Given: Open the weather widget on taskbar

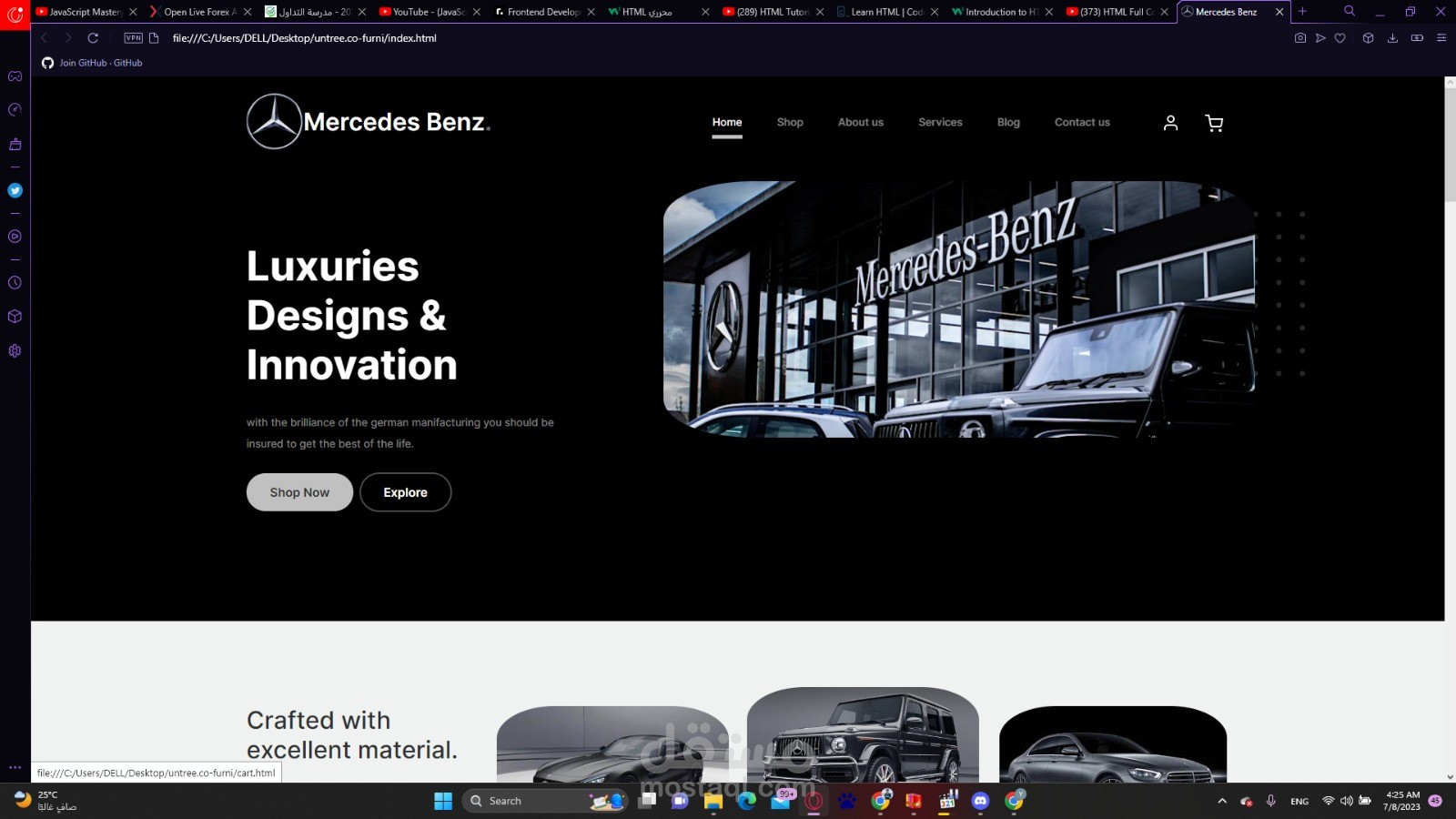Looking at the screenshot, I should click(x=45, y=801).
